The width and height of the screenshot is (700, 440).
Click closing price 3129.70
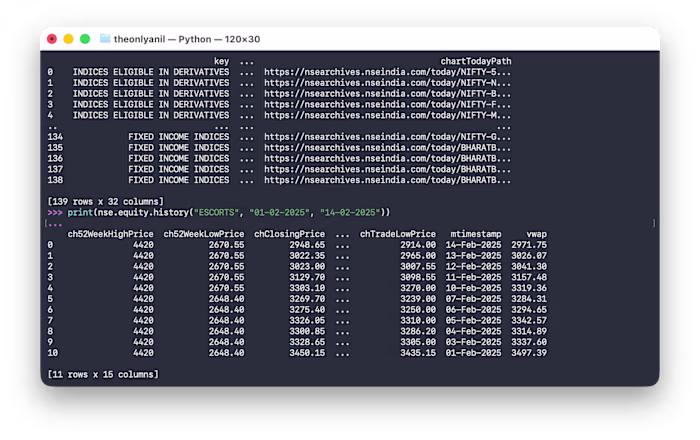pyautogui.click(x=307, y=277)
